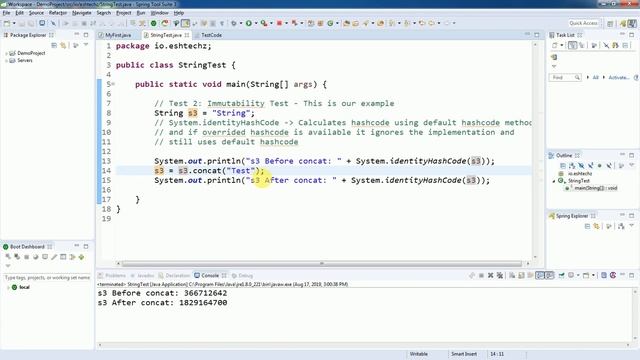Viewport: 640px width, 360px height.
Task: Open the Source menu
Action: 36,13
